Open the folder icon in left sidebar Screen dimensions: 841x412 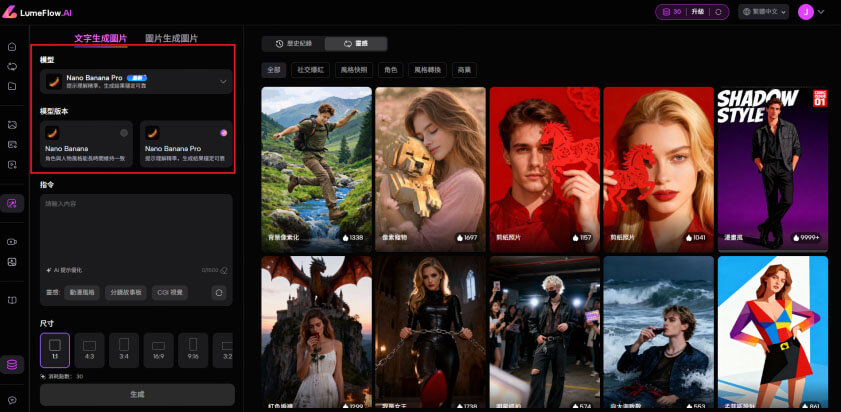13,86
